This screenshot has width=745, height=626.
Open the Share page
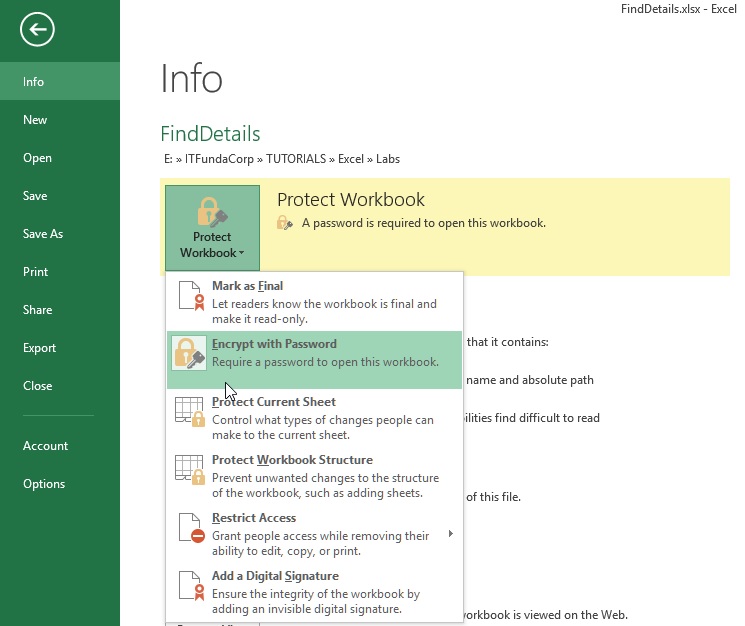[x=60, y=310]
